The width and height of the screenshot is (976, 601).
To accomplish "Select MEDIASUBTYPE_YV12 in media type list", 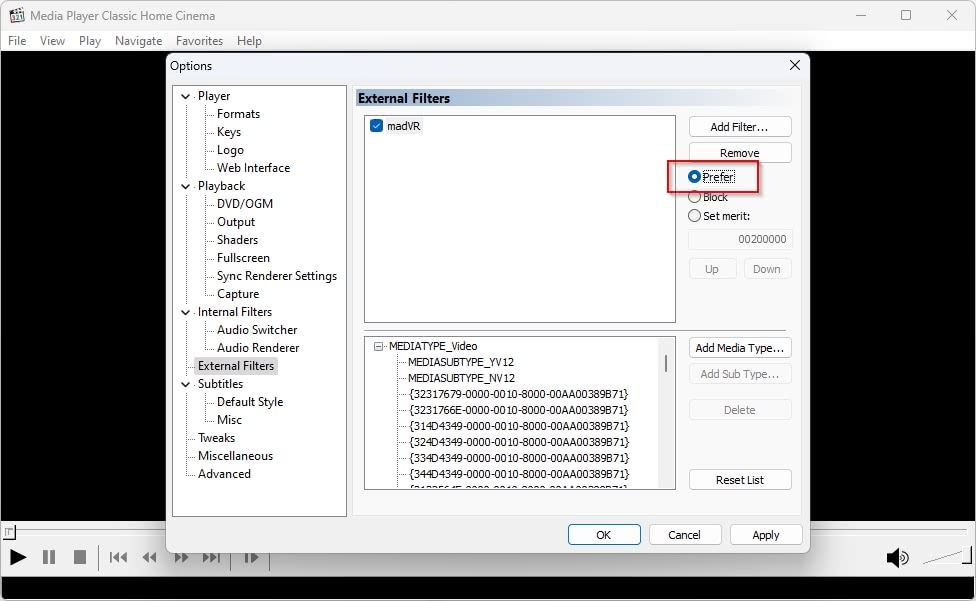I will [x=461, y=362].
